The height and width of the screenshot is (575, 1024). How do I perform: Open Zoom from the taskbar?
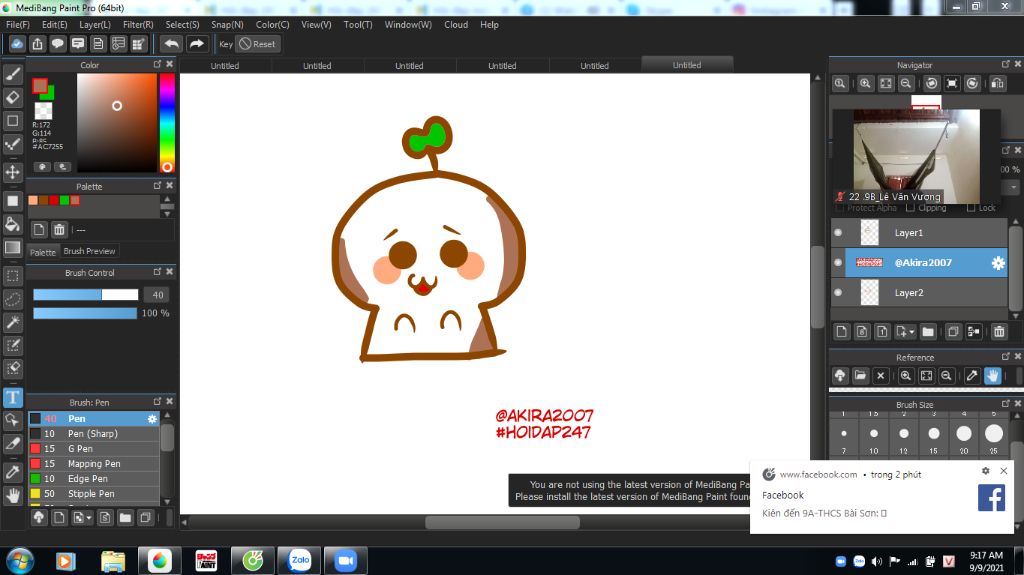pyautogui.click(x=345, y=561)
